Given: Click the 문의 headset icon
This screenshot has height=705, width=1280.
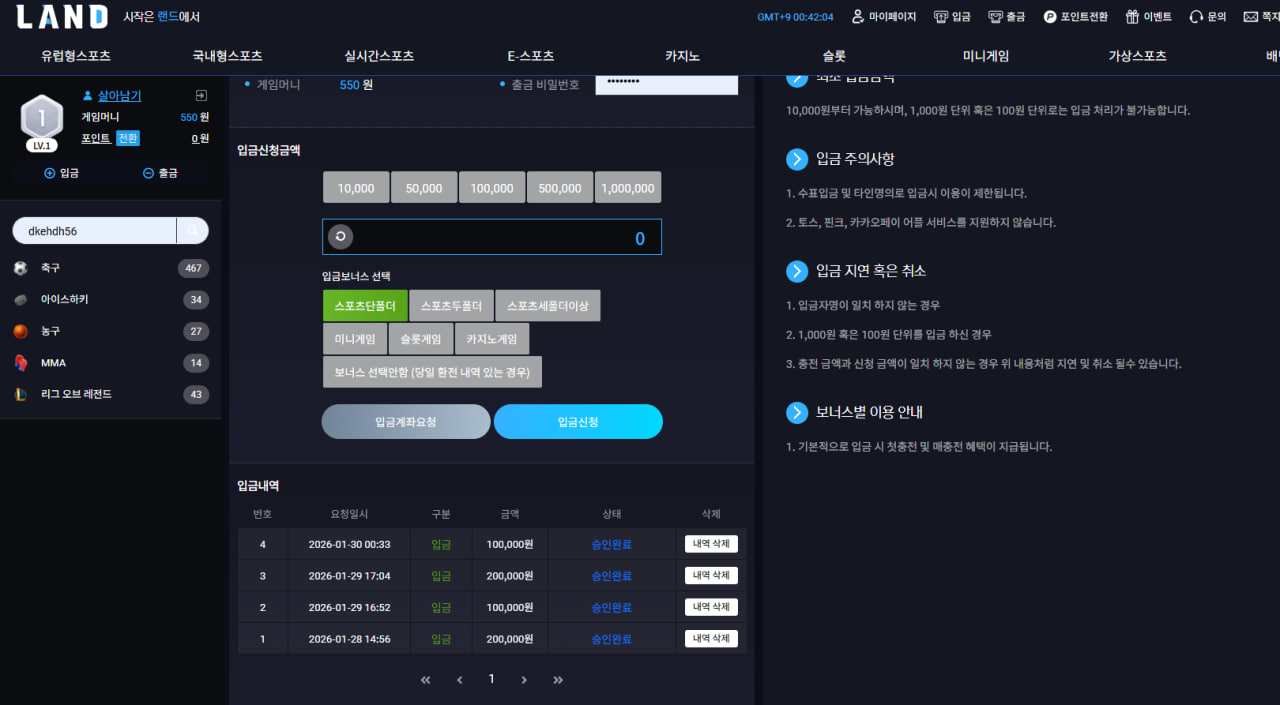Looking at the screenshot, I should (x=1196, y=17).
